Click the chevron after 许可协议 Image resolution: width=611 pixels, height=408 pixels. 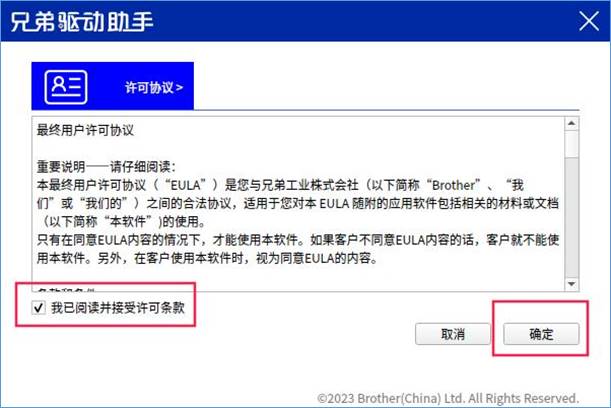pos(179,88)
